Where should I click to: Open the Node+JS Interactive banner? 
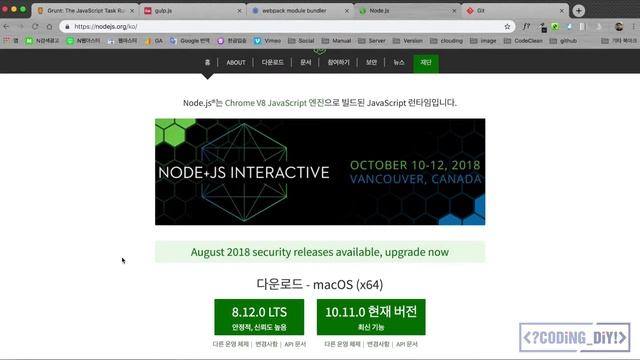click(x=320, y=172)
